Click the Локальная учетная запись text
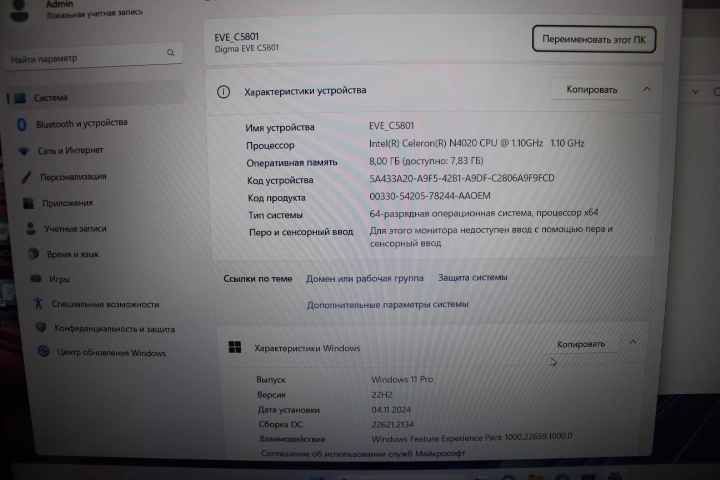This screenshot has width=720, height=480. point(95,14)
